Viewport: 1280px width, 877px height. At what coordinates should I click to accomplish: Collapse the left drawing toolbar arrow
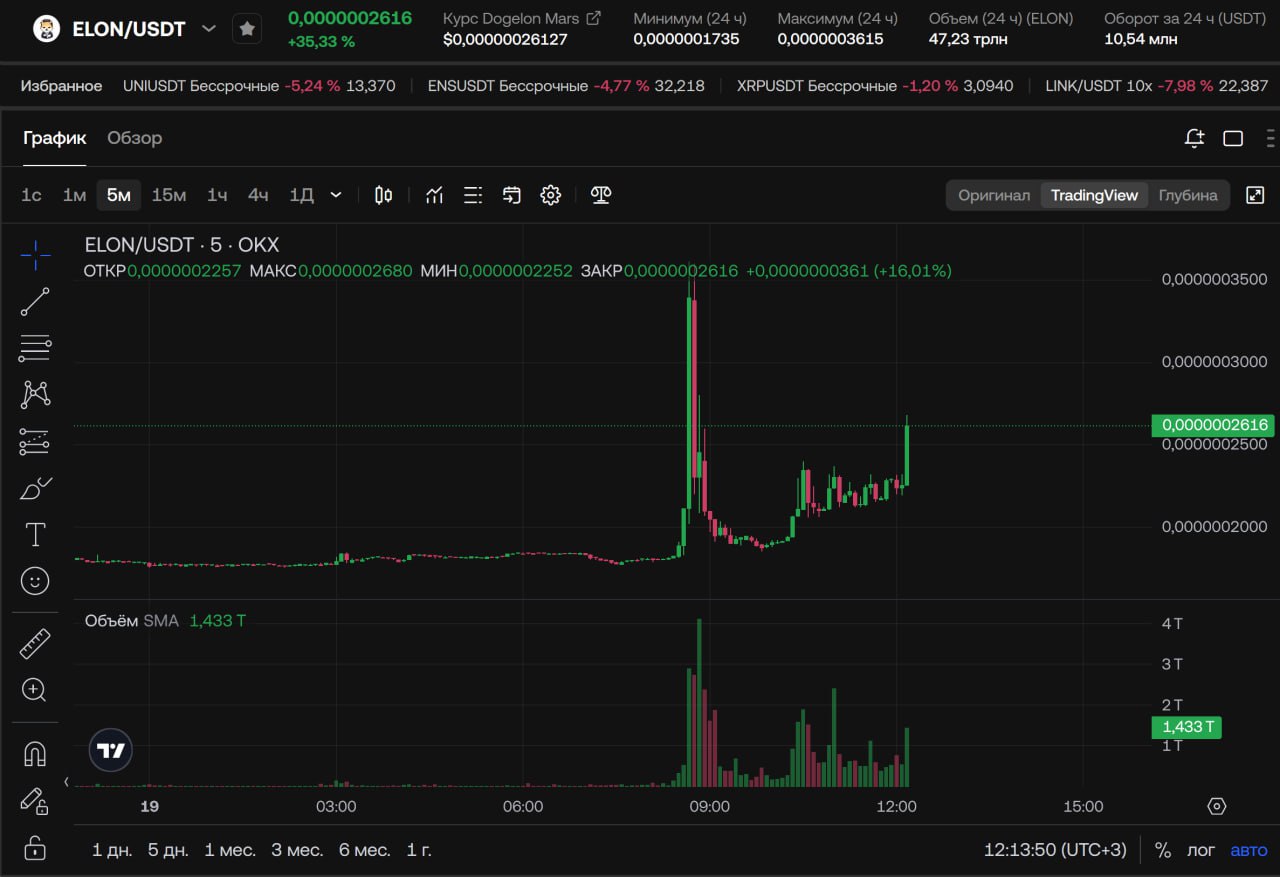click(67, 782)
